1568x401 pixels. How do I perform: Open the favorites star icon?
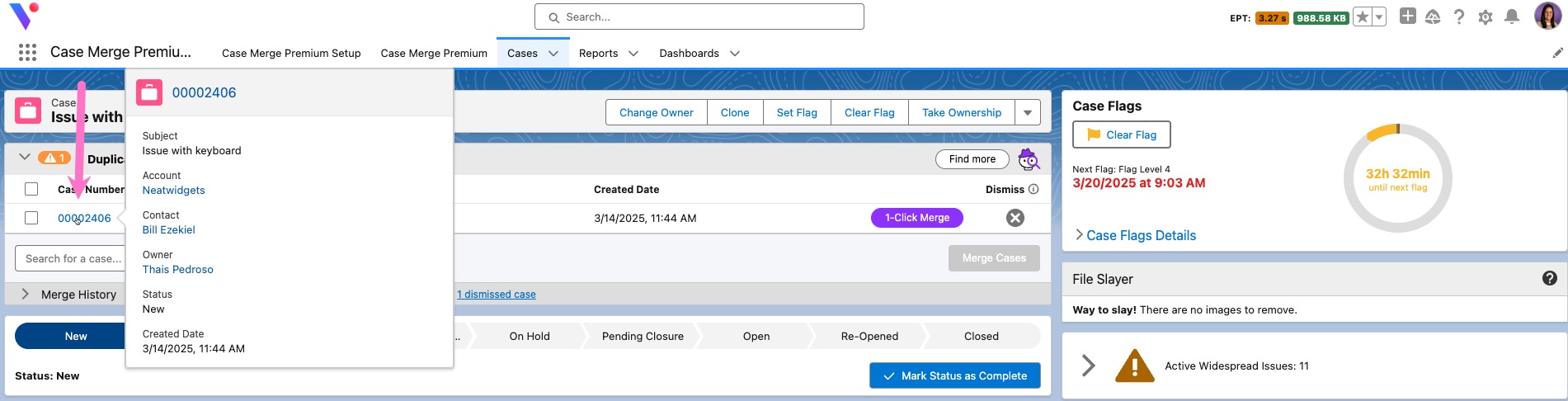coord(1363,17)
